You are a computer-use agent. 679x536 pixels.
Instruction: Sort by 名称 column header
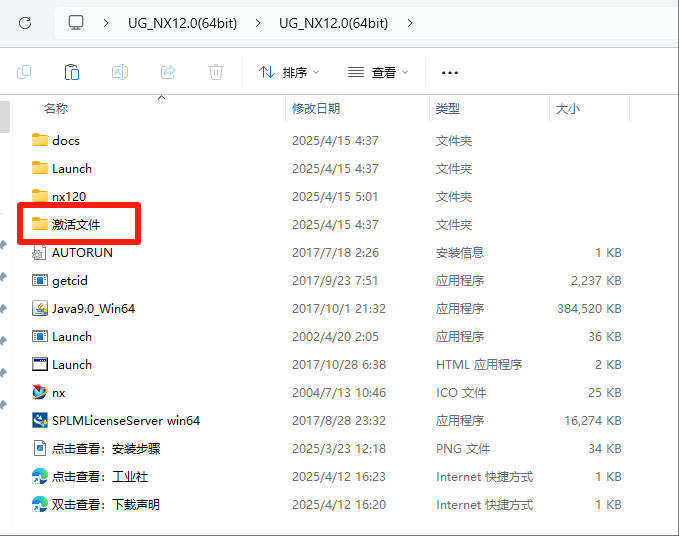(x=56, y=108)
